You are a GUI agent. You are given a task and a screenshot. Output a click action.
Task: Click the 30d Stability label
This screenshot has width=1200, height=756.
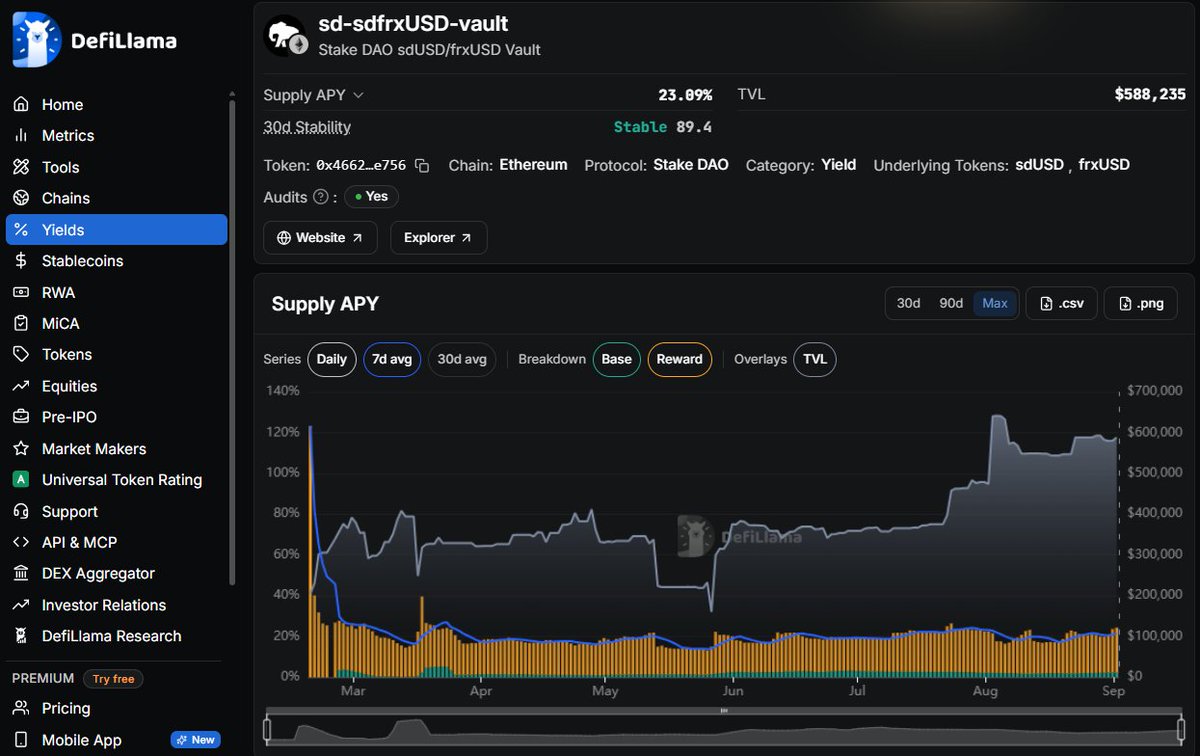[x=307, y=127]
